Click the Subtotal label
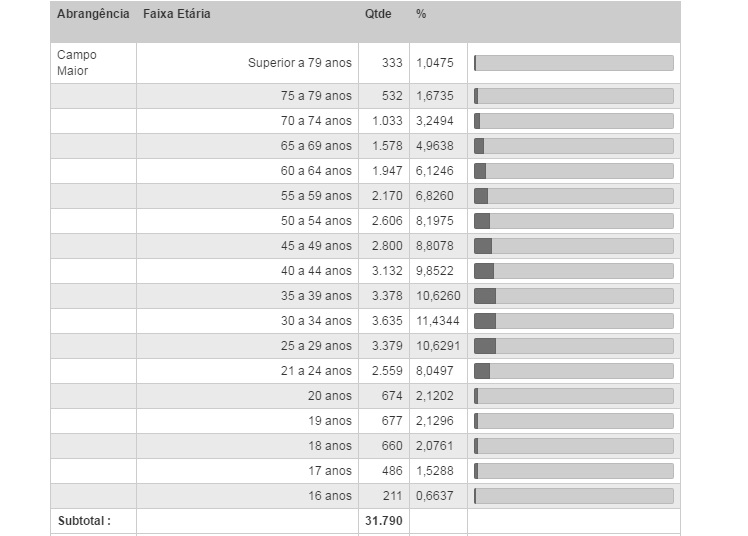Viewport: 748px width, 536px height. (84, 521)
